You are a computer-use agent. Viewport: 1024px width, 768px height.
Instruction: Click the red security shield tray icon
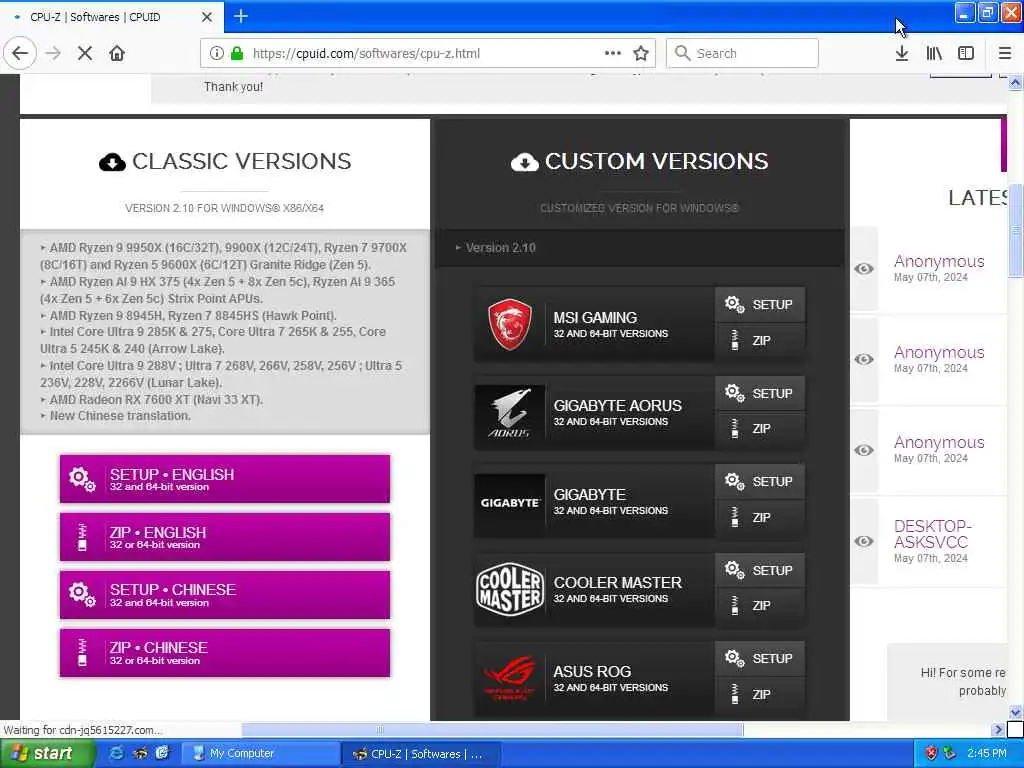click(x=931, y=754)
